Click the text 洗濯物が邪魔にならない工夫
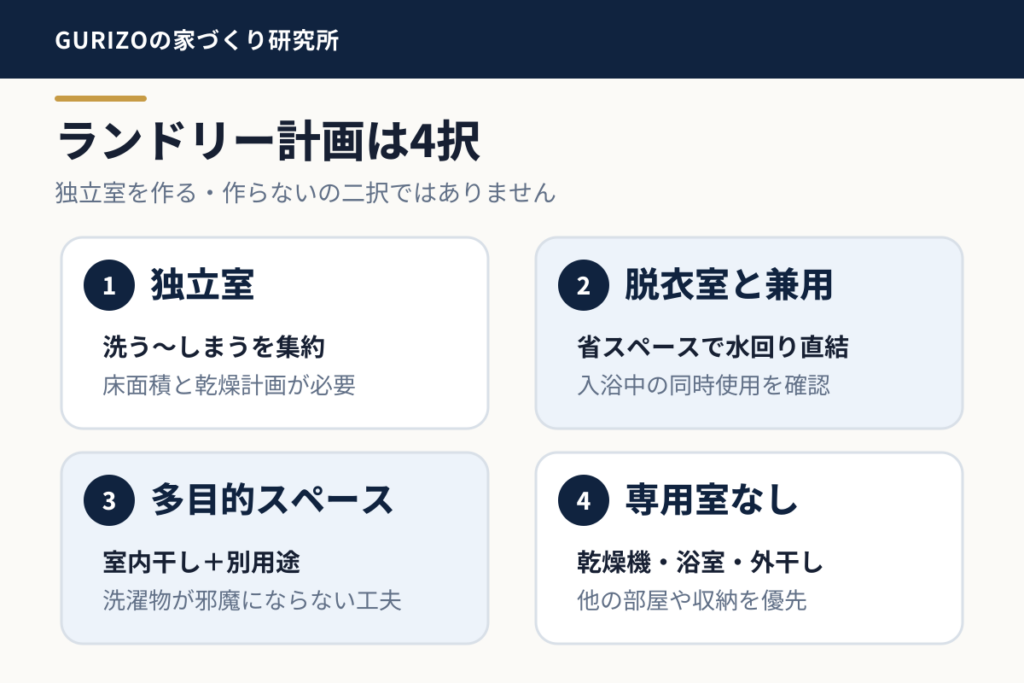This screenshot has height=683, width=1024. [252, 601]
